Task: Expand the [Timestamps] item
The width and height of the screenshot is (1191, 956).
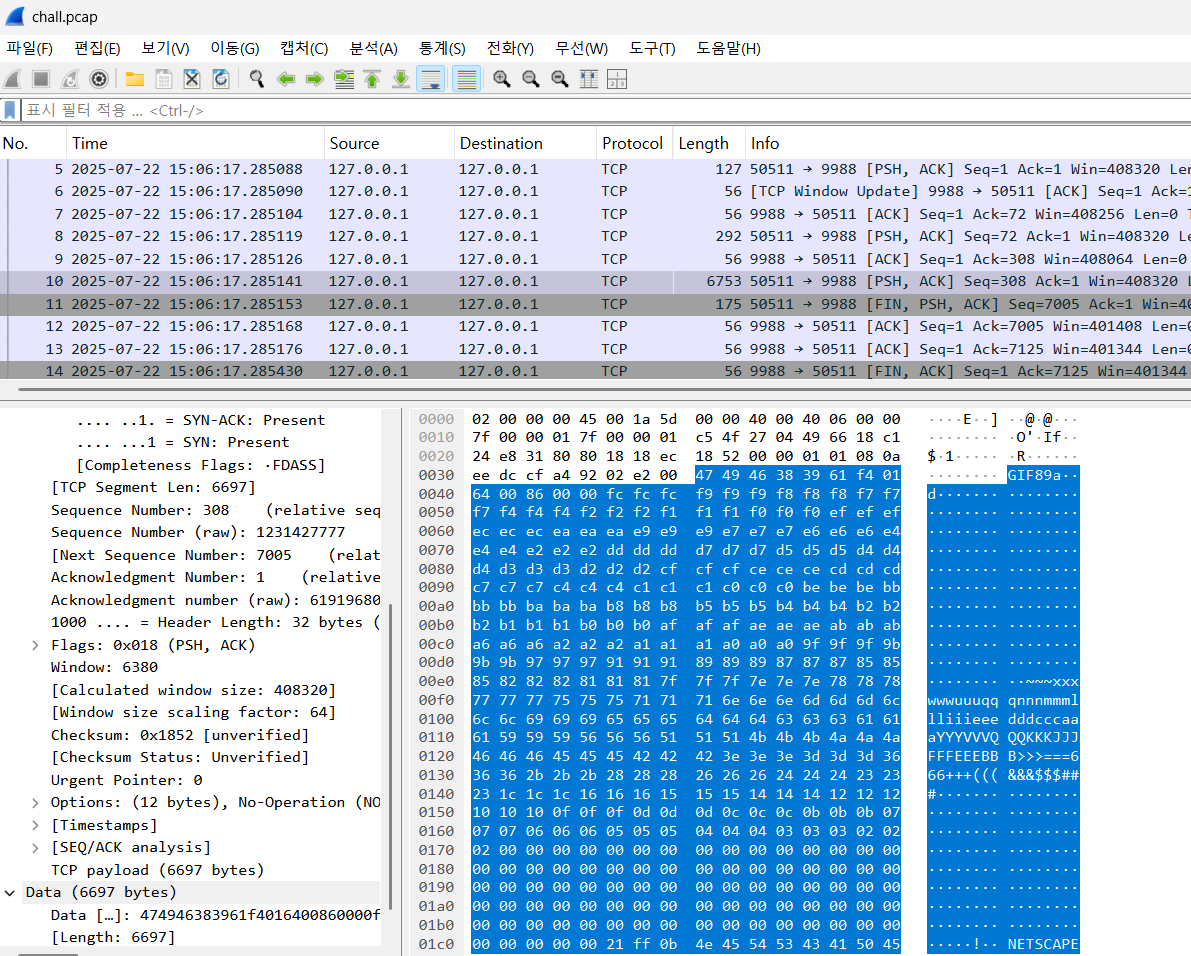Action: [x=35, y=825]
